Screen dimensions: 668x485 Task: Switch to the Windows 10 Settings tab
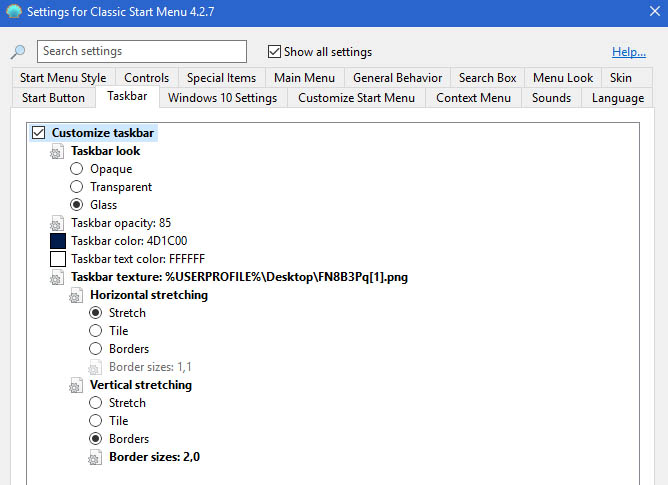tap(222, 98)
